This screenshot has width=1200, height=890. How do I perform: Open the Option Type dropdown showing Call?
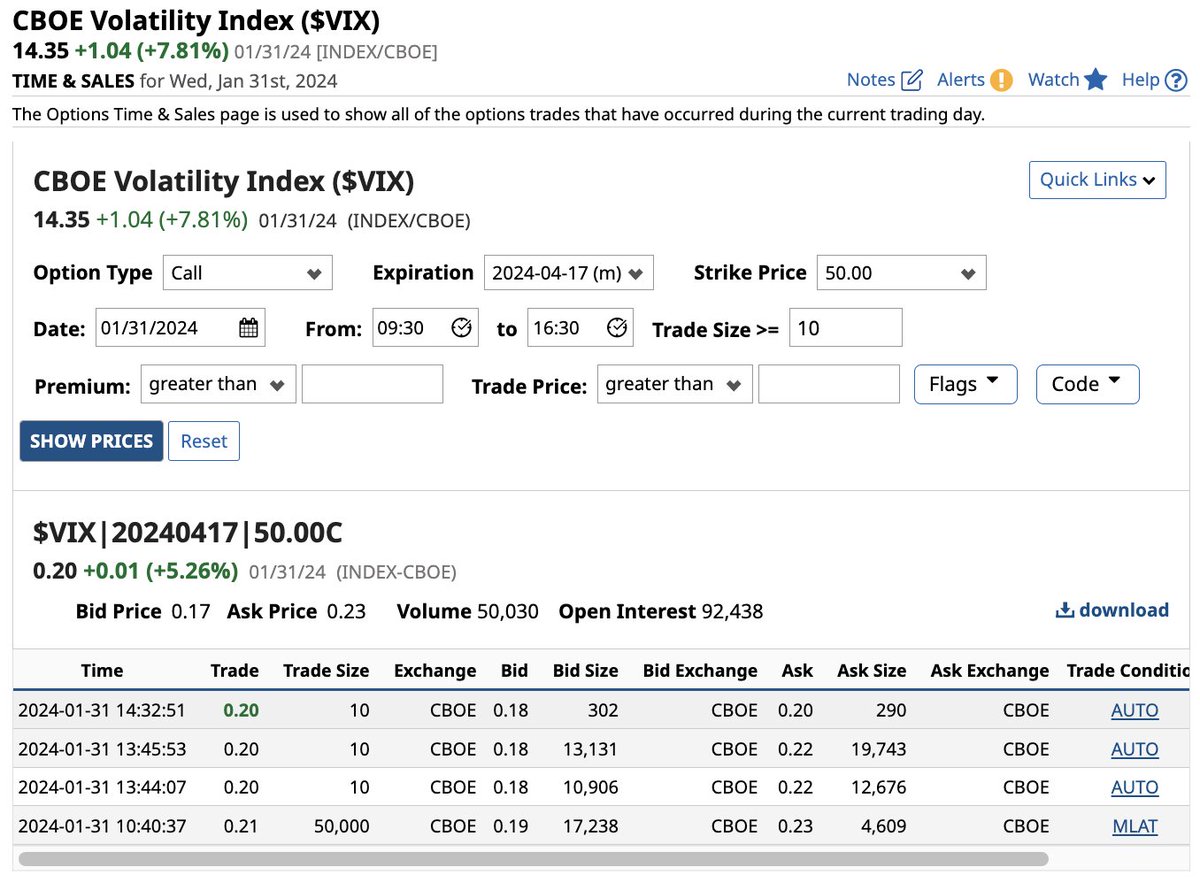pos(247,272)
